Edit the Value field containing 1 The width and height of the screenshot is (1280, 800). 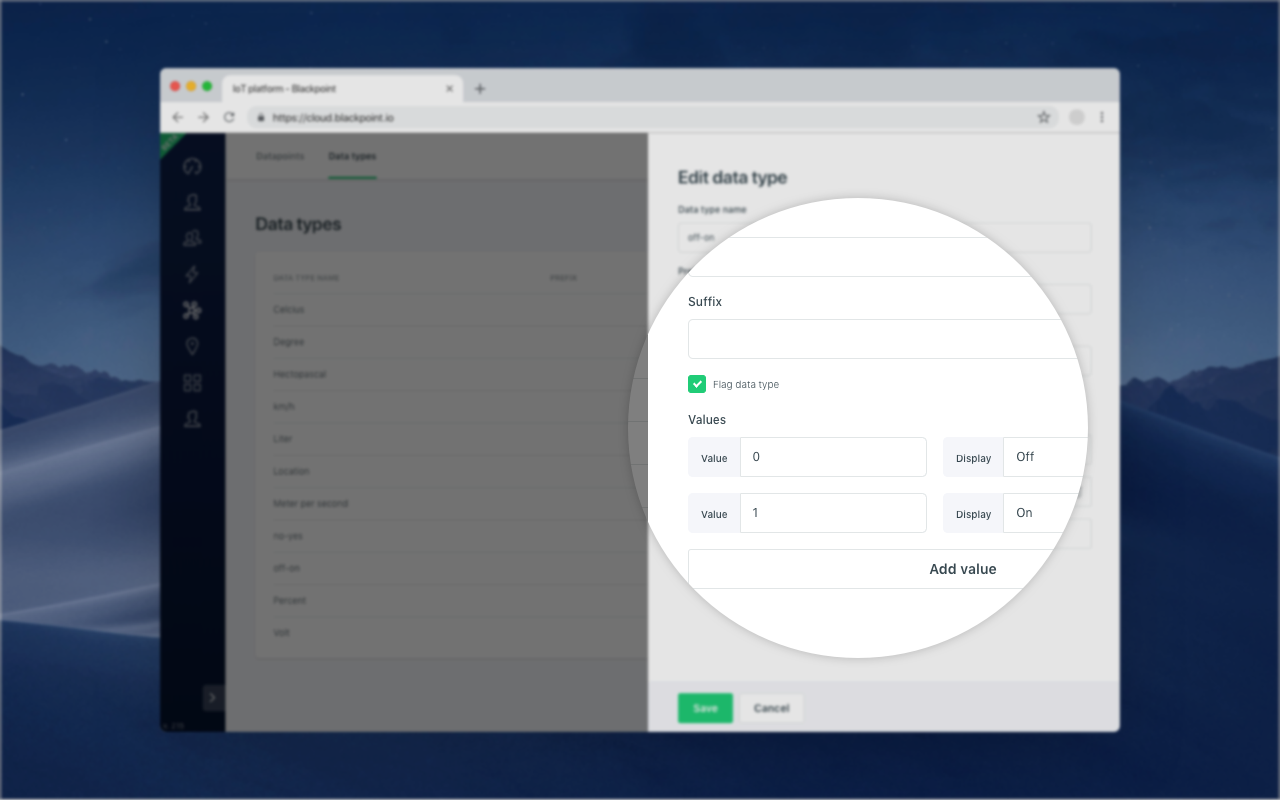(833, 513)
